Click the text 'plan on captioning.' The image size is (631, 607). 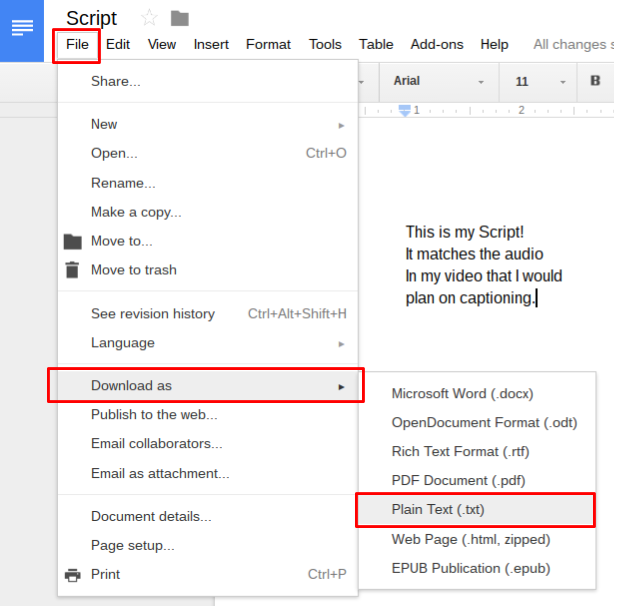[x=470, y=298]
